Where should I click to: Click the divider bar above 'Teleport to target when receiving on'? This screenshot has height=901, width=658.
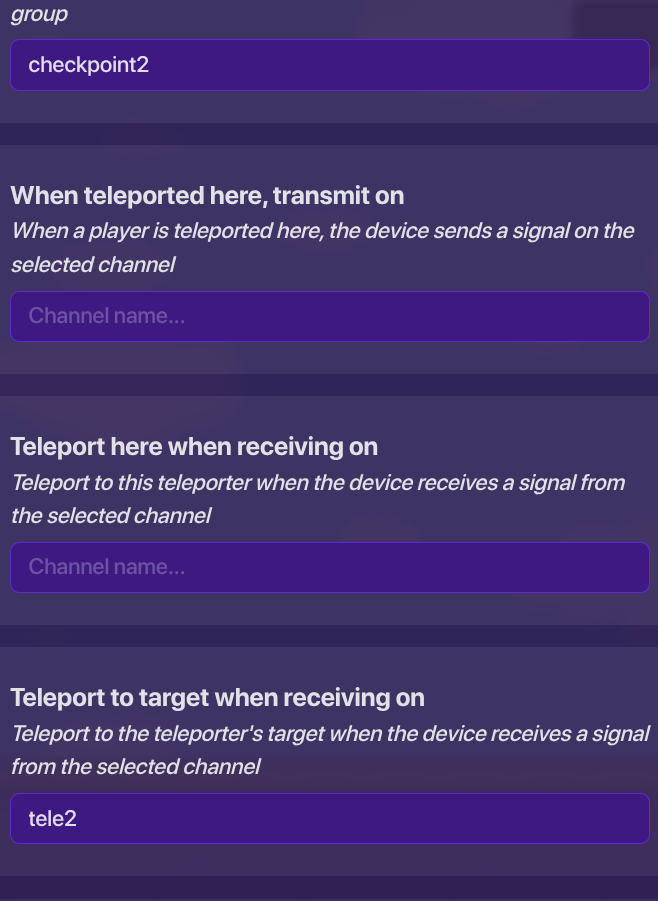329,636
